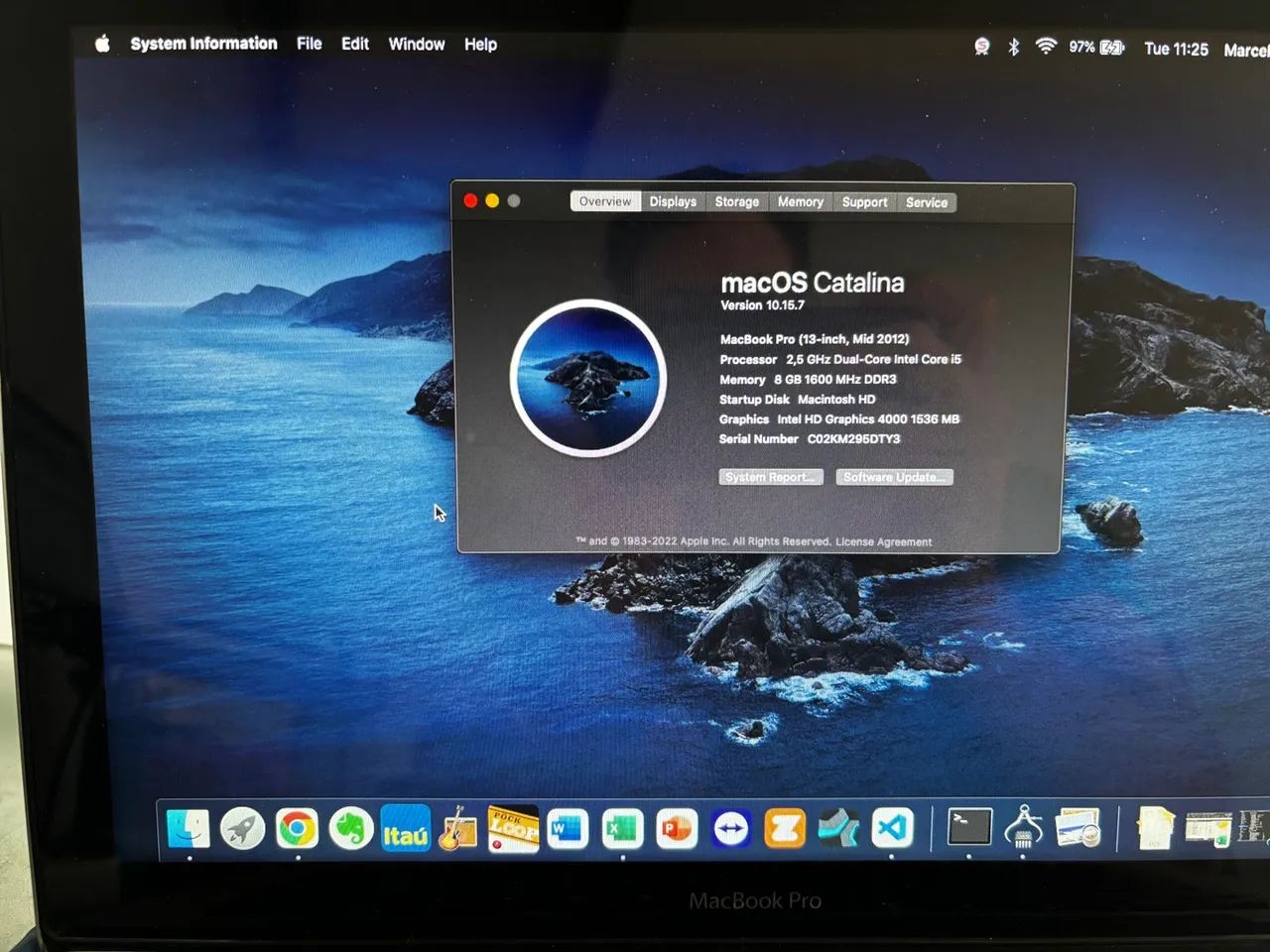
Task: Click the Bluetooth status icon
Action: click(x=1013, y=47)
